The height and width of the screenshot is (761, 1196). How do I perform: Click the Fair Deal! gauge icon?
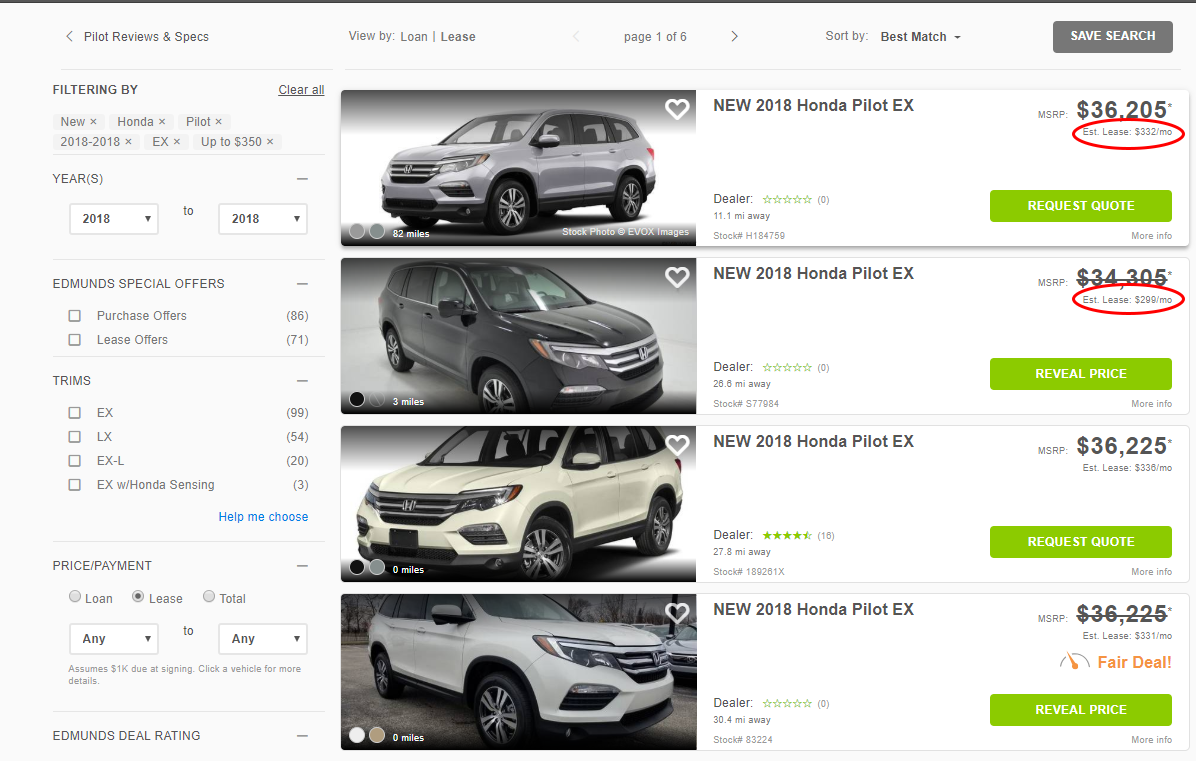coord(1074,661)
